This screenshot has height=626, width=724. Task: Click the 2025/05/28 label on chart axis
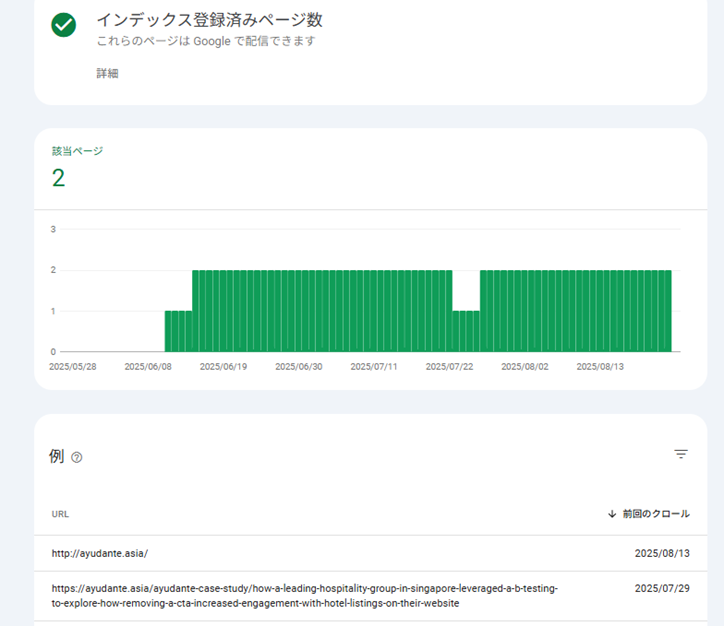tap(72, 367)
